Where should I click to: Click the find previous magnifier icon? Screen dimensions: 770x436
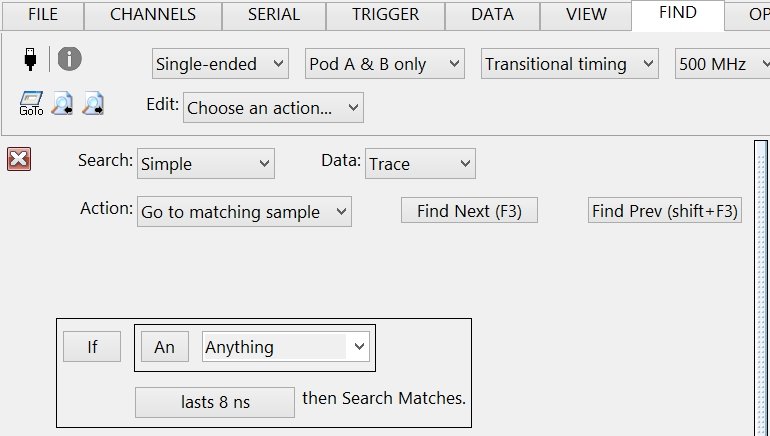(x=62, y=103)
